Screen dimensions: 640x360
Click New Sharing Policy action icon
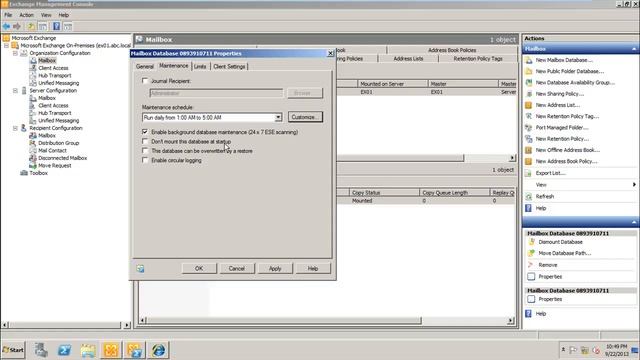529,94
